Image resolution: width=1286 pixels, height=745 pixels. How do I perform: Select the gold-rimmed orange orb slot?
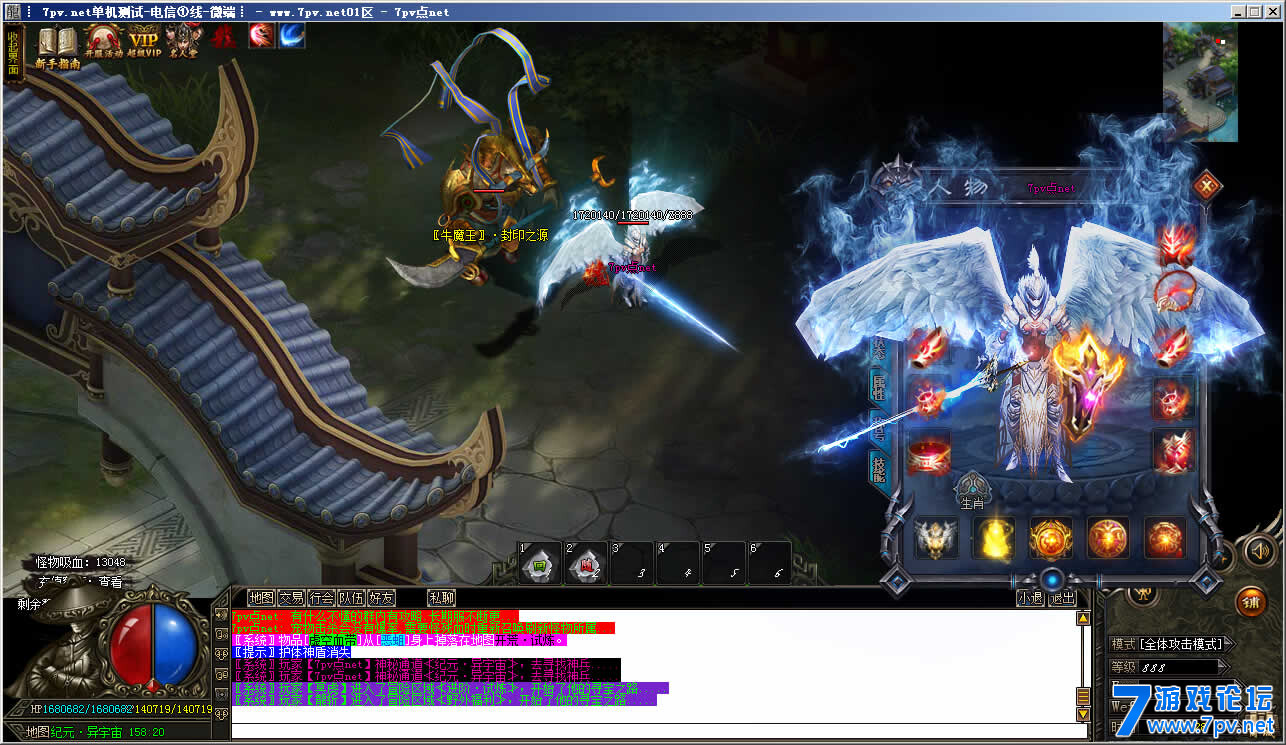pos(1051,538)
